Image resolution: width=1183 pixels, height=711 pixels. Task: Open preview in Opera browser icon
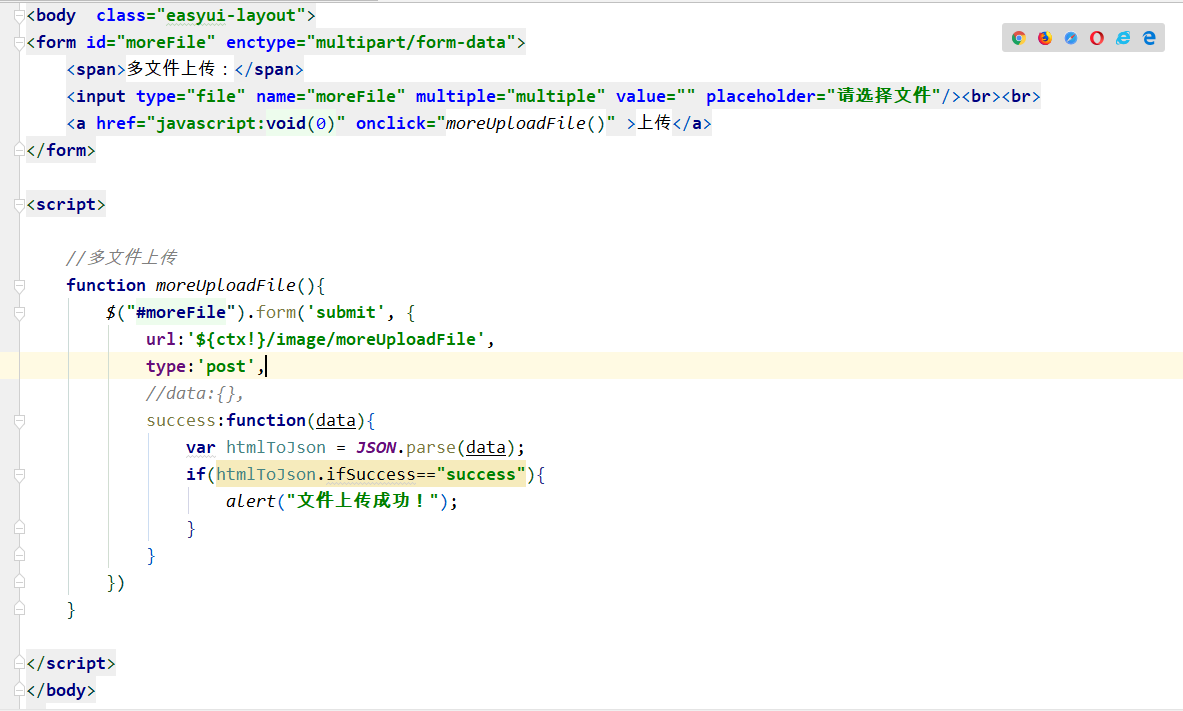[1097, 38]
